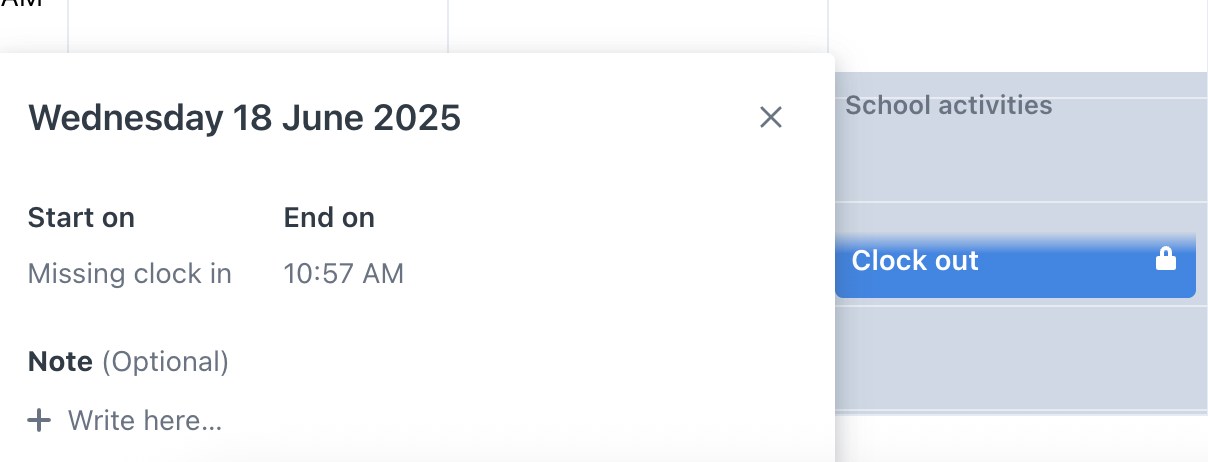Close the Wednesday 18 June popup
This screenshot has height=462, width=1208.
pos(770,118)
